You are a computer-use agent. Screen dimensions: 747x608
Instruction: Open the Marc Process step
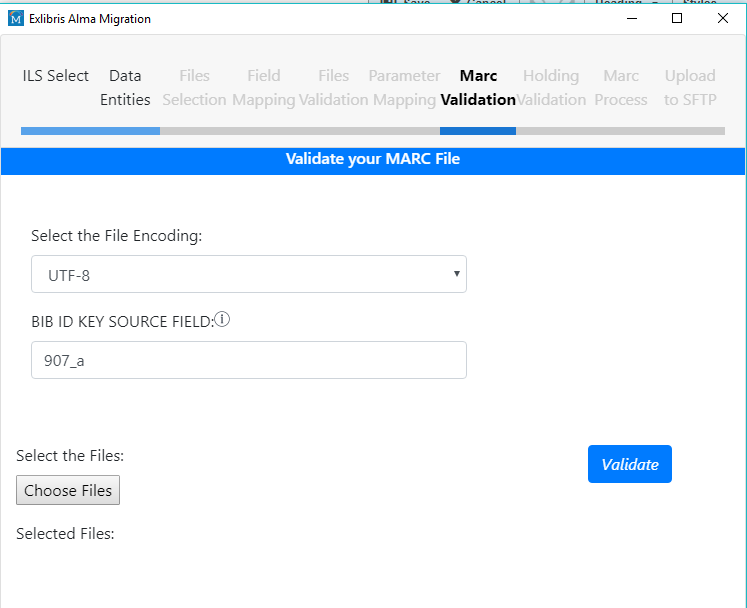[x=621, y=88]
